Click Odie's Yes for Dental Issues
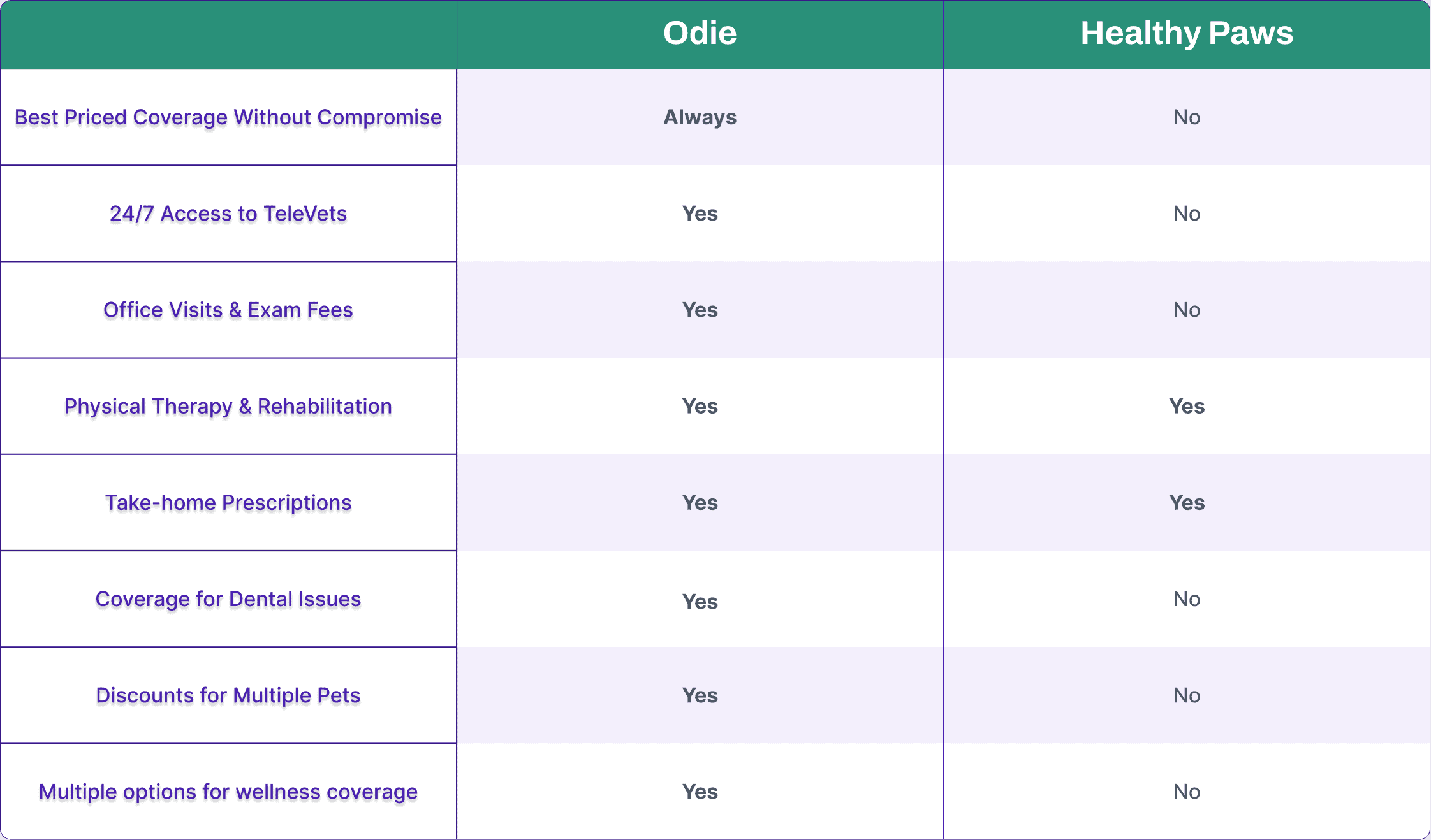 pyautogui.click(x=700, y=601)
